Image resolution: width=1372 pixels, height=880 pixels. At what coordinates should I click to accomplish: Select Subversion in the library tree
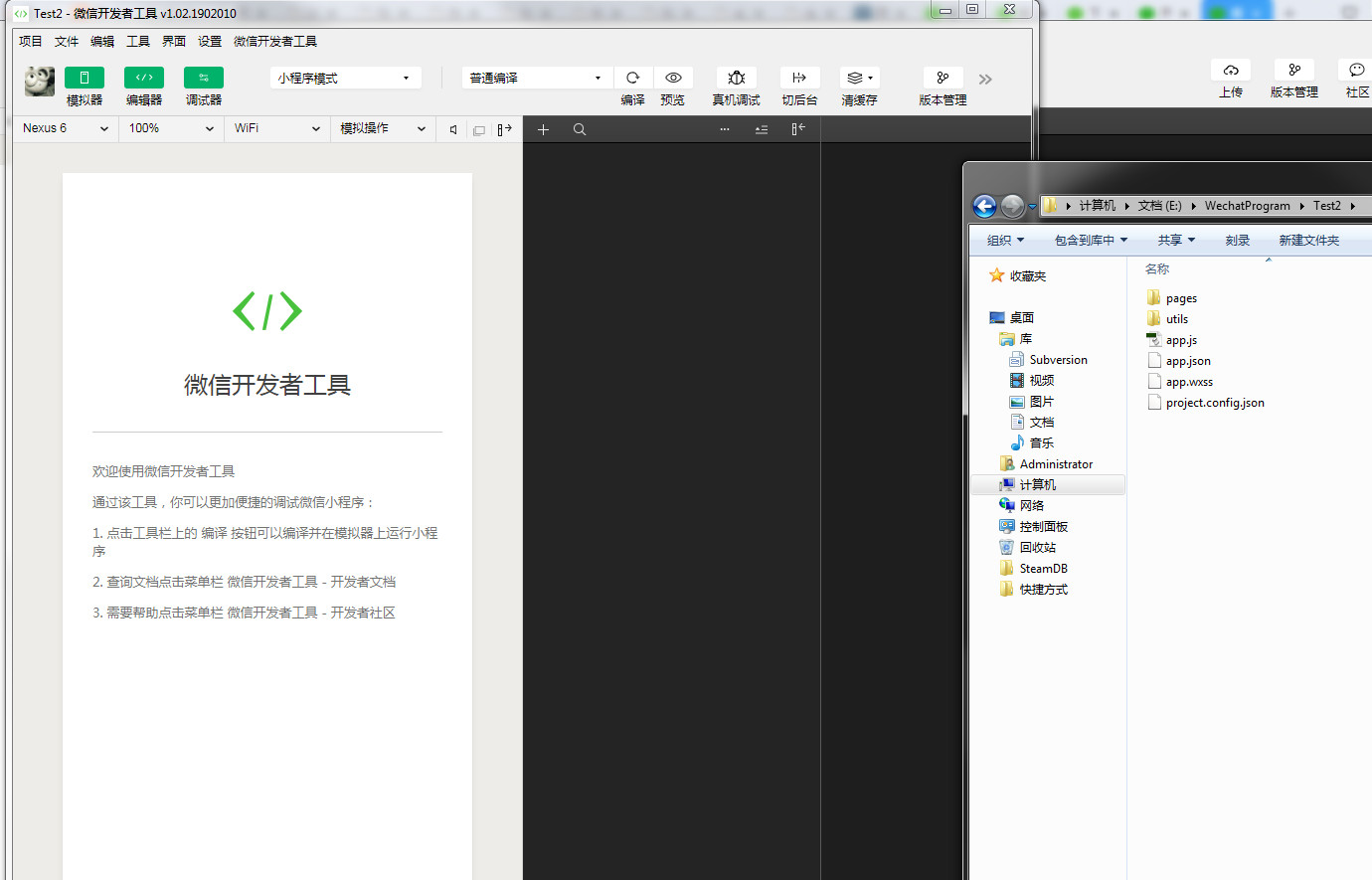[x=1049, y=360]
